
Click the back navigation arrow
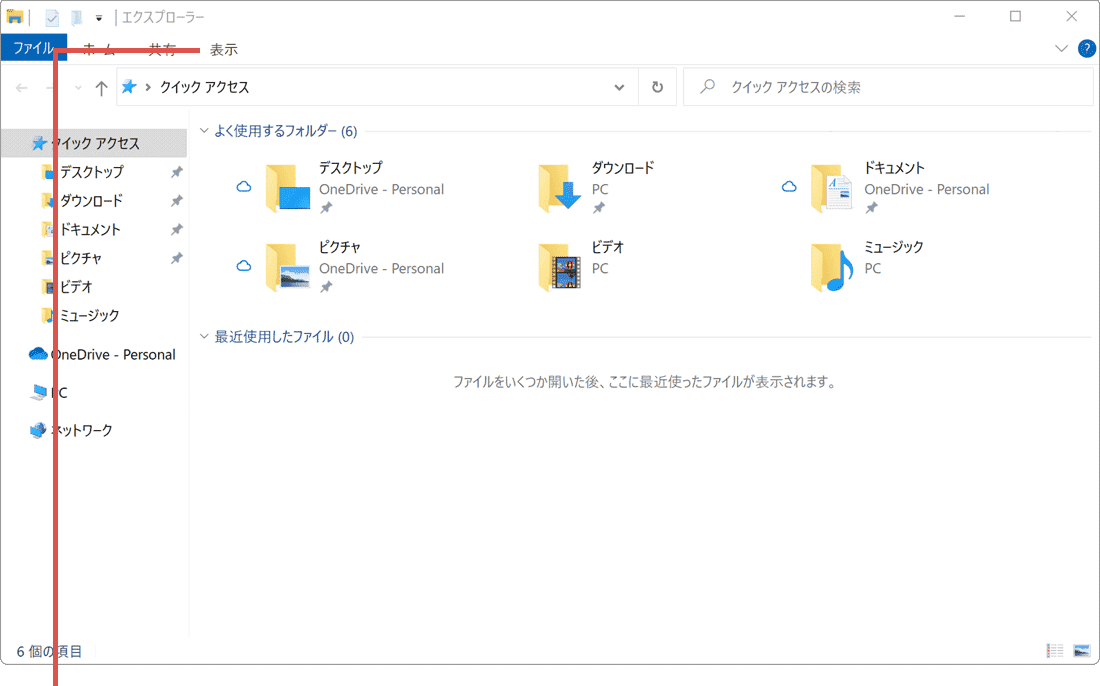pyautogui.click(x=21, y=87)
